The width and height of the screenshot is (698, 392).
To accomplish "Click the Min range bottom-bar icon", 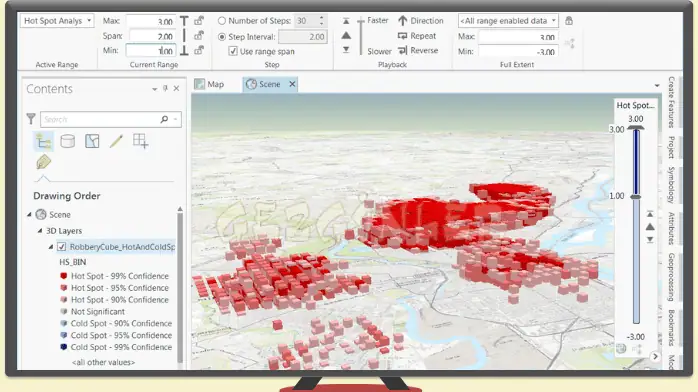I will 184,50.
